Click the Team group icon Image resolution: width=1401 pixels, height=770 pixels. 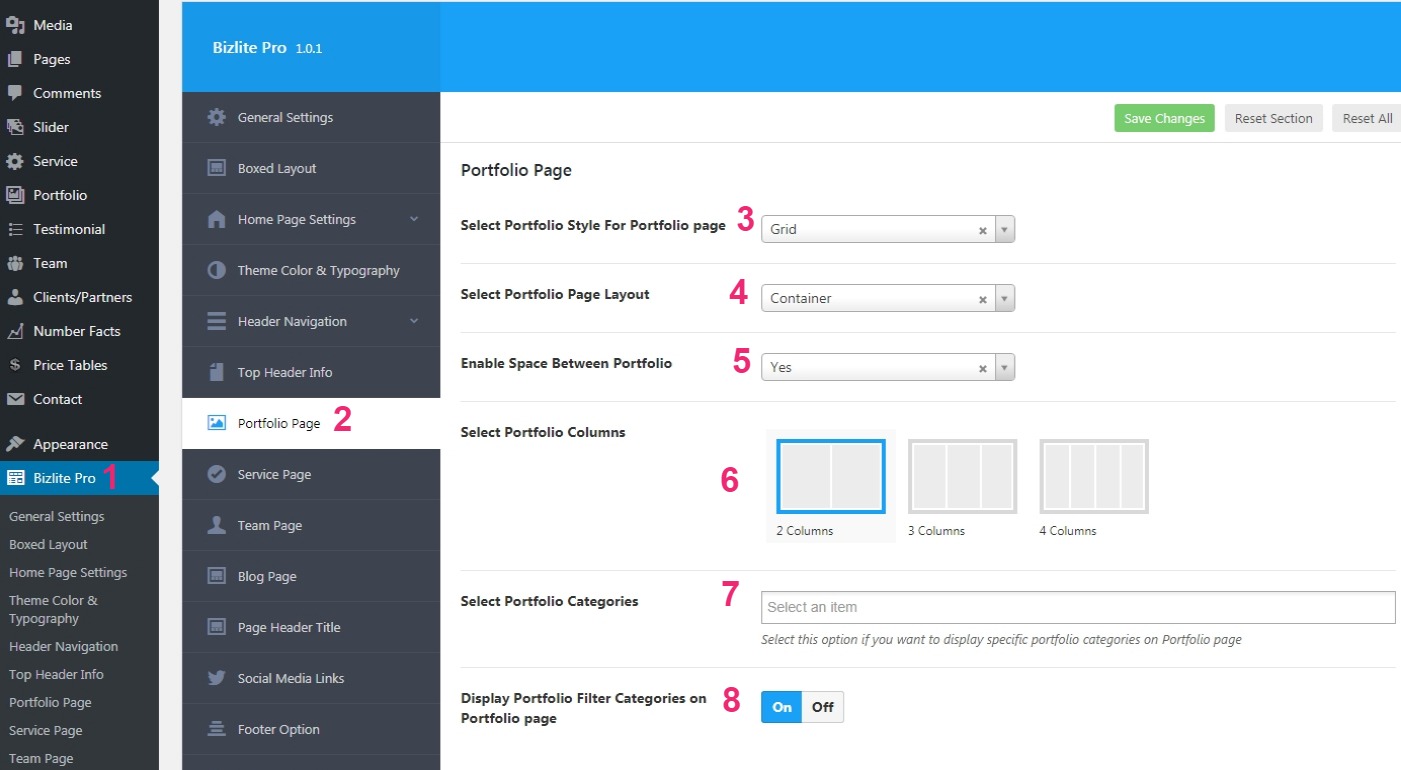pyautogui.click(x=15, y=263)
